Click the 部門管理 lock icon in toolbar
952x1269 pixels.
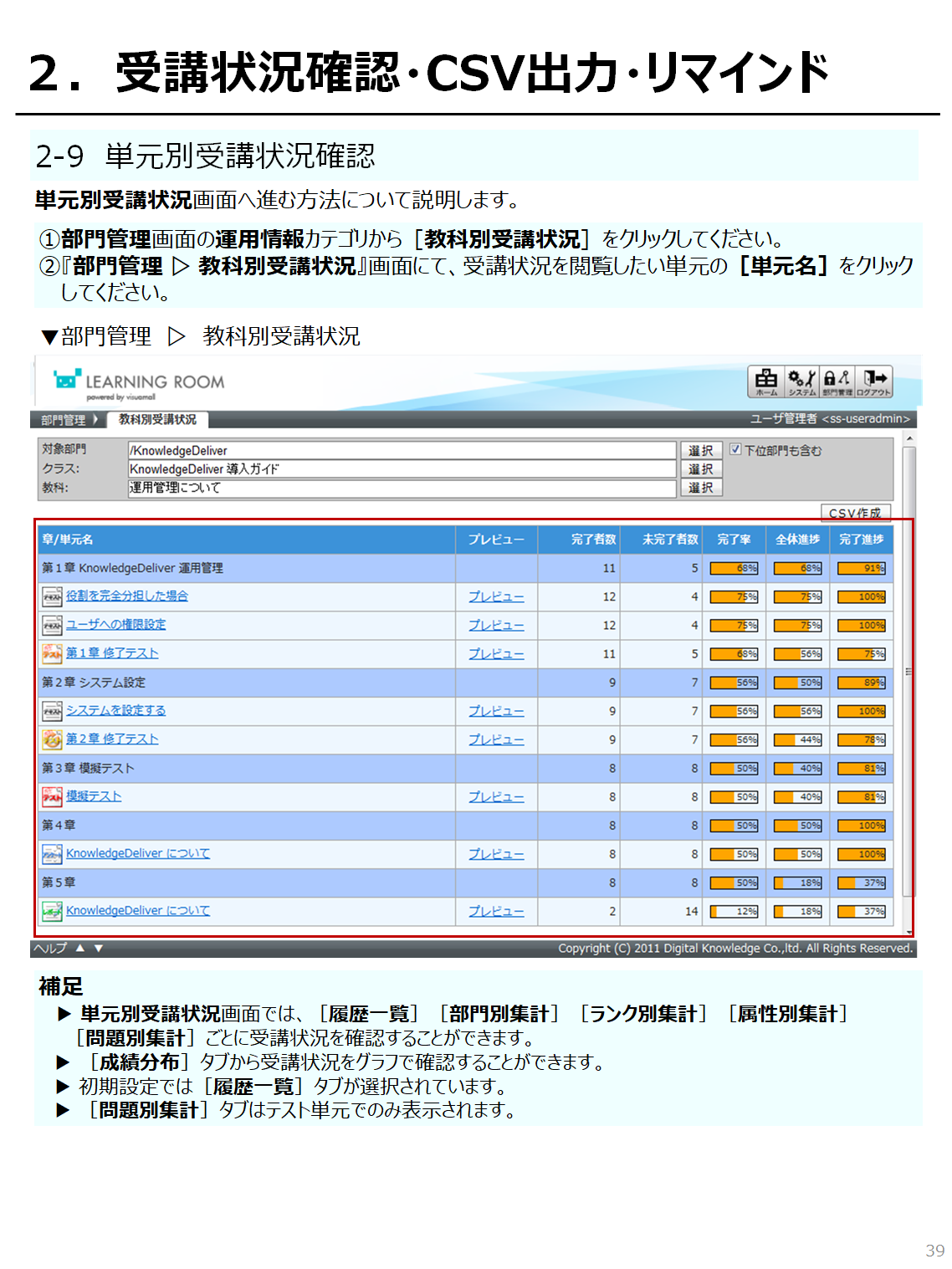point(837,381)
